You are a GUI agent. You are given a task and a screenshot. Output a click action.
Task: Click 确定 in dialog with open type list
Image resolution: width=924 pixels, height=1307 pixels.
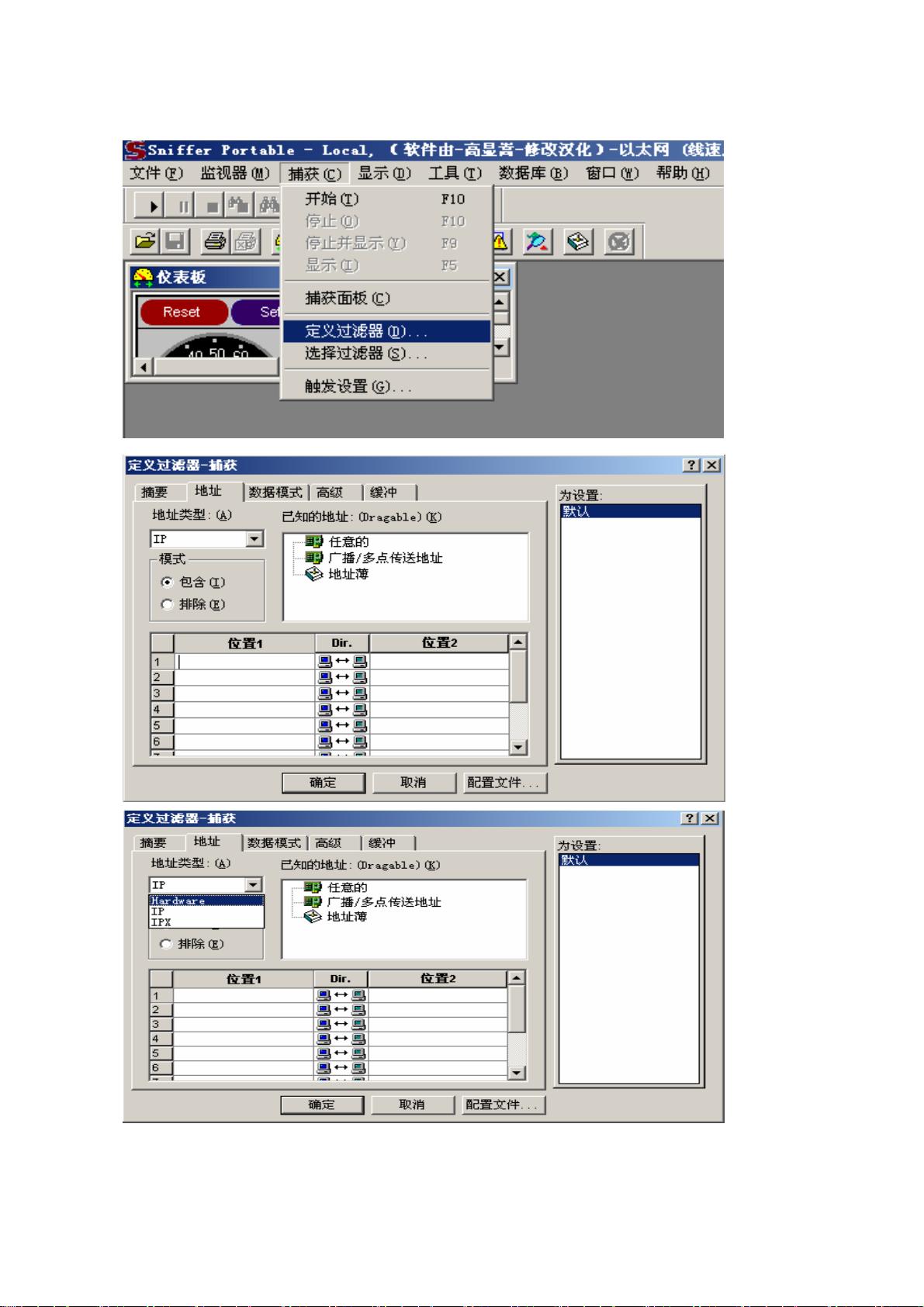click(x=321, y=1105)
